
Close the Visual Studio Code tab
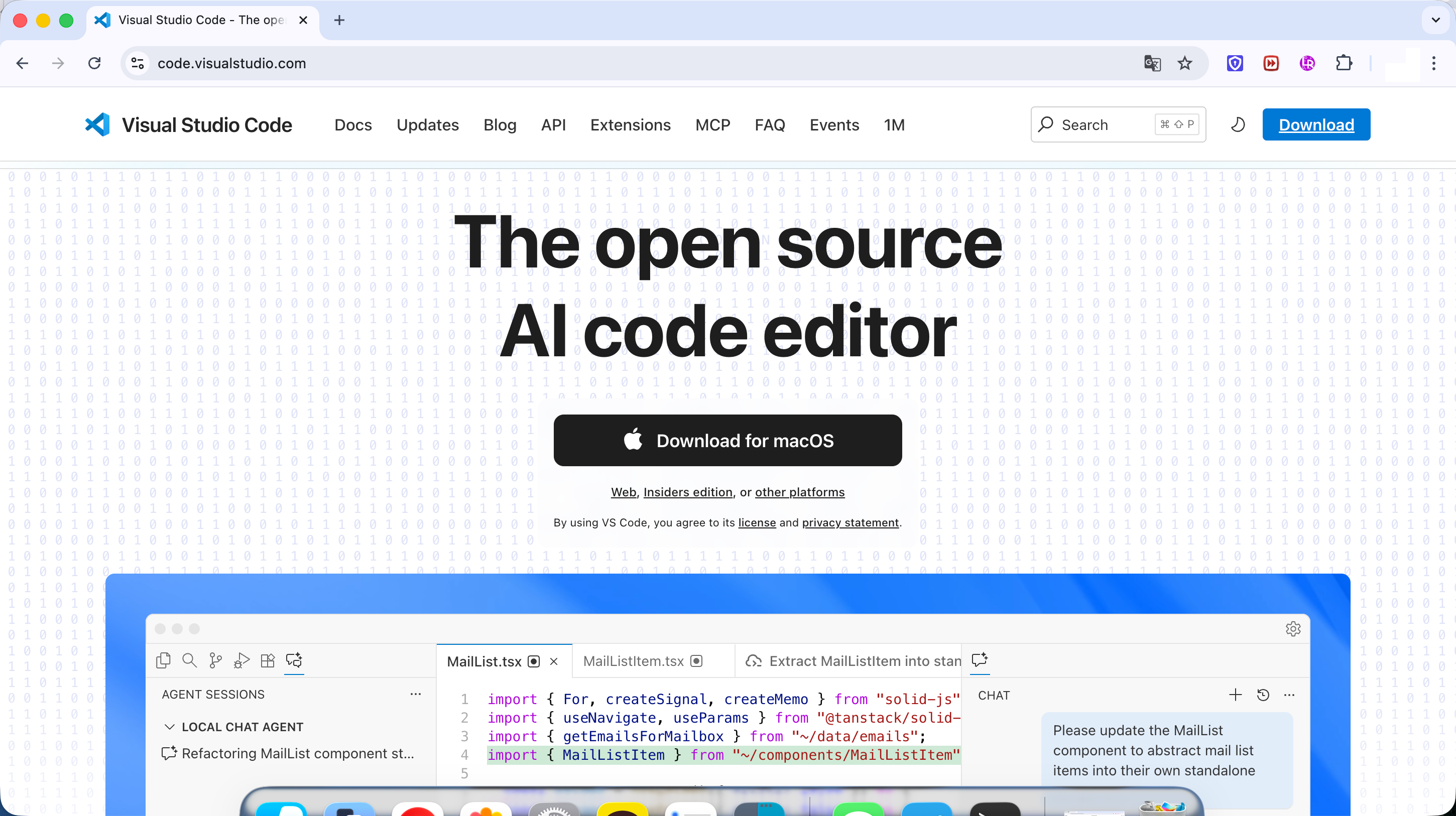click(x=303, y=21)
